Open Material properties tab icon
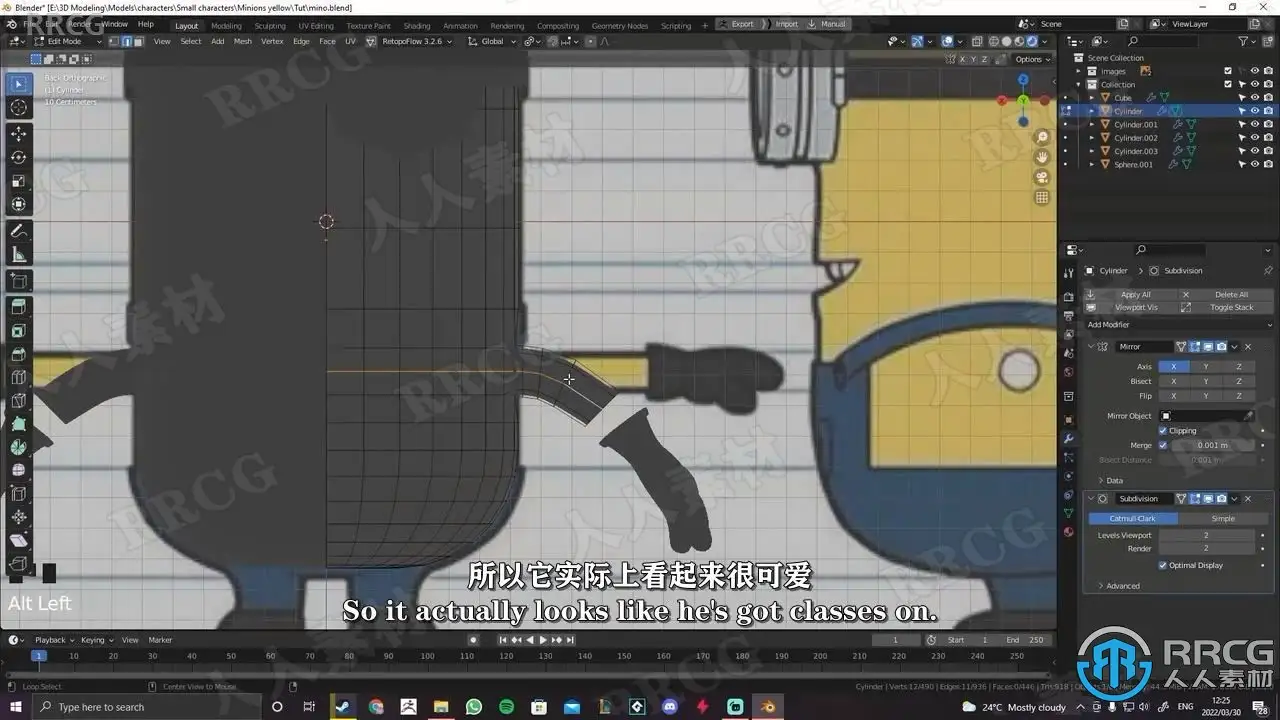The image size is (1280, 720). click(x=1068, y=531)
